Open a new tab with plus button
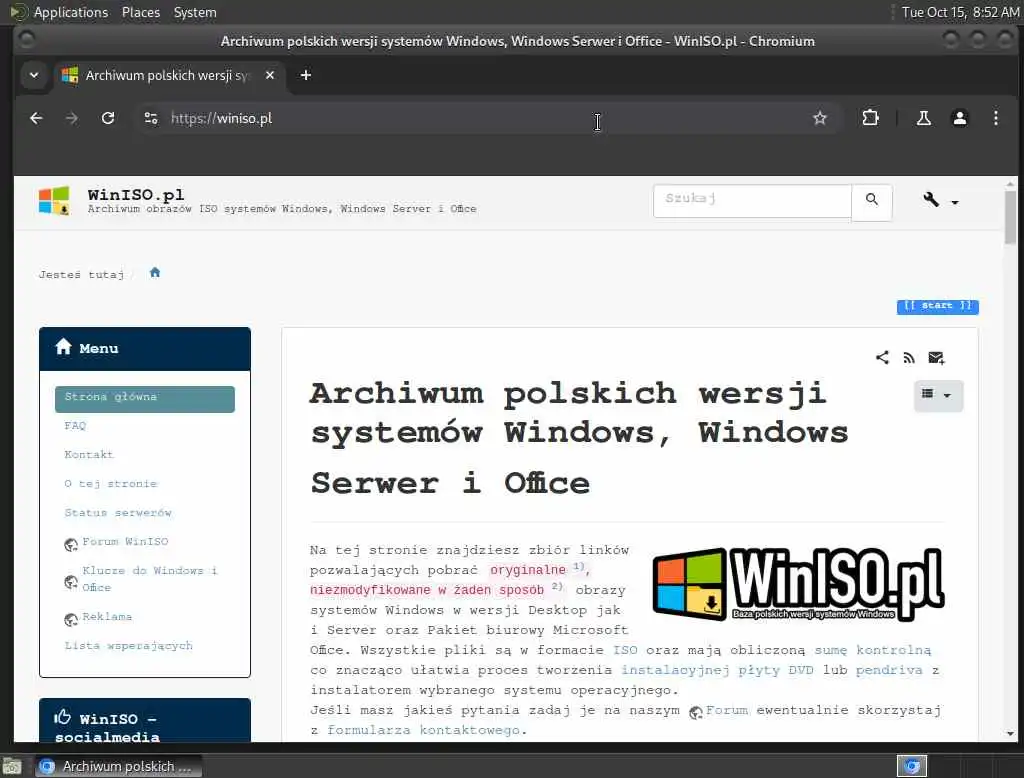Viewport: 1024px width, 778px height. 306,75
